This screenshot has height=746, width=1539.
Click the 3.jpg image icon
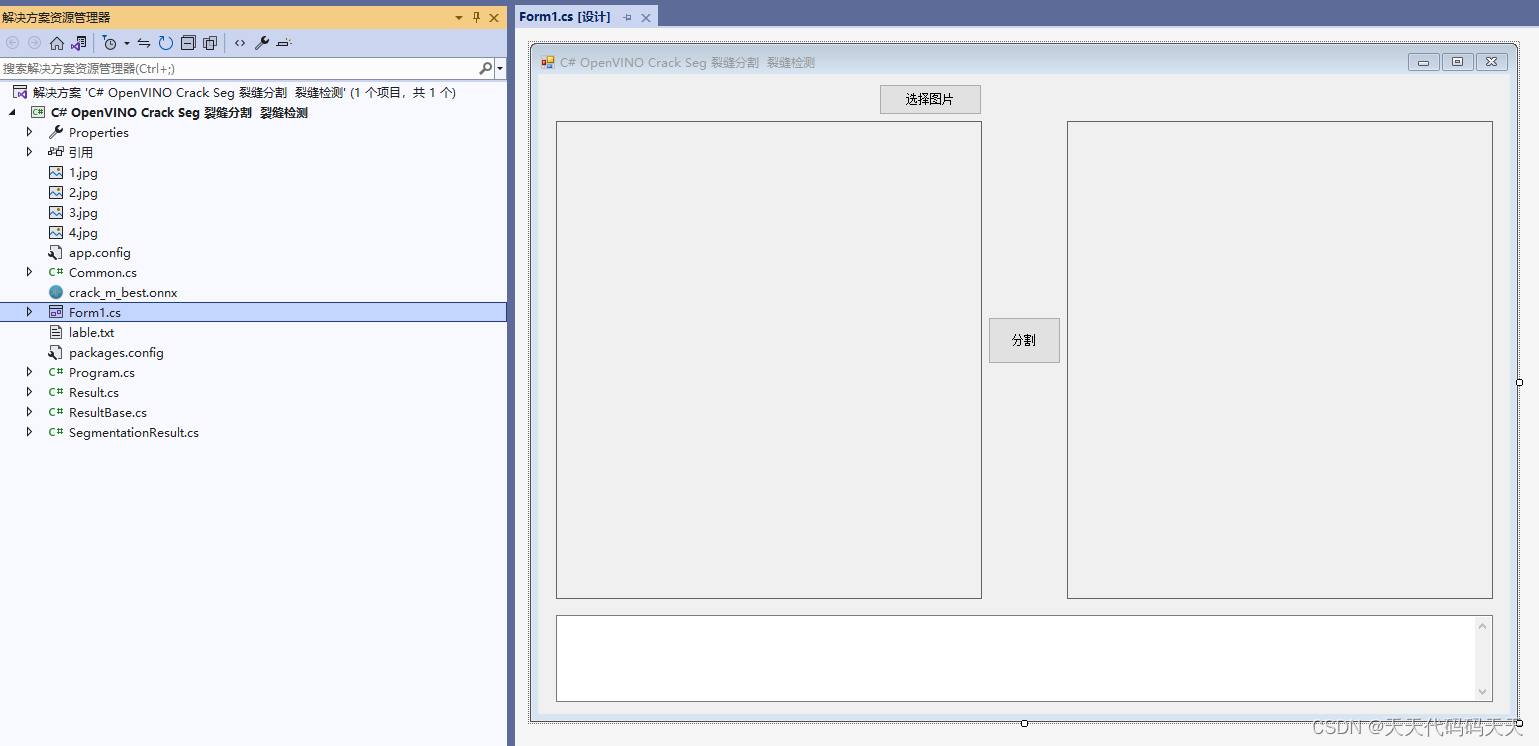(56, 212)
